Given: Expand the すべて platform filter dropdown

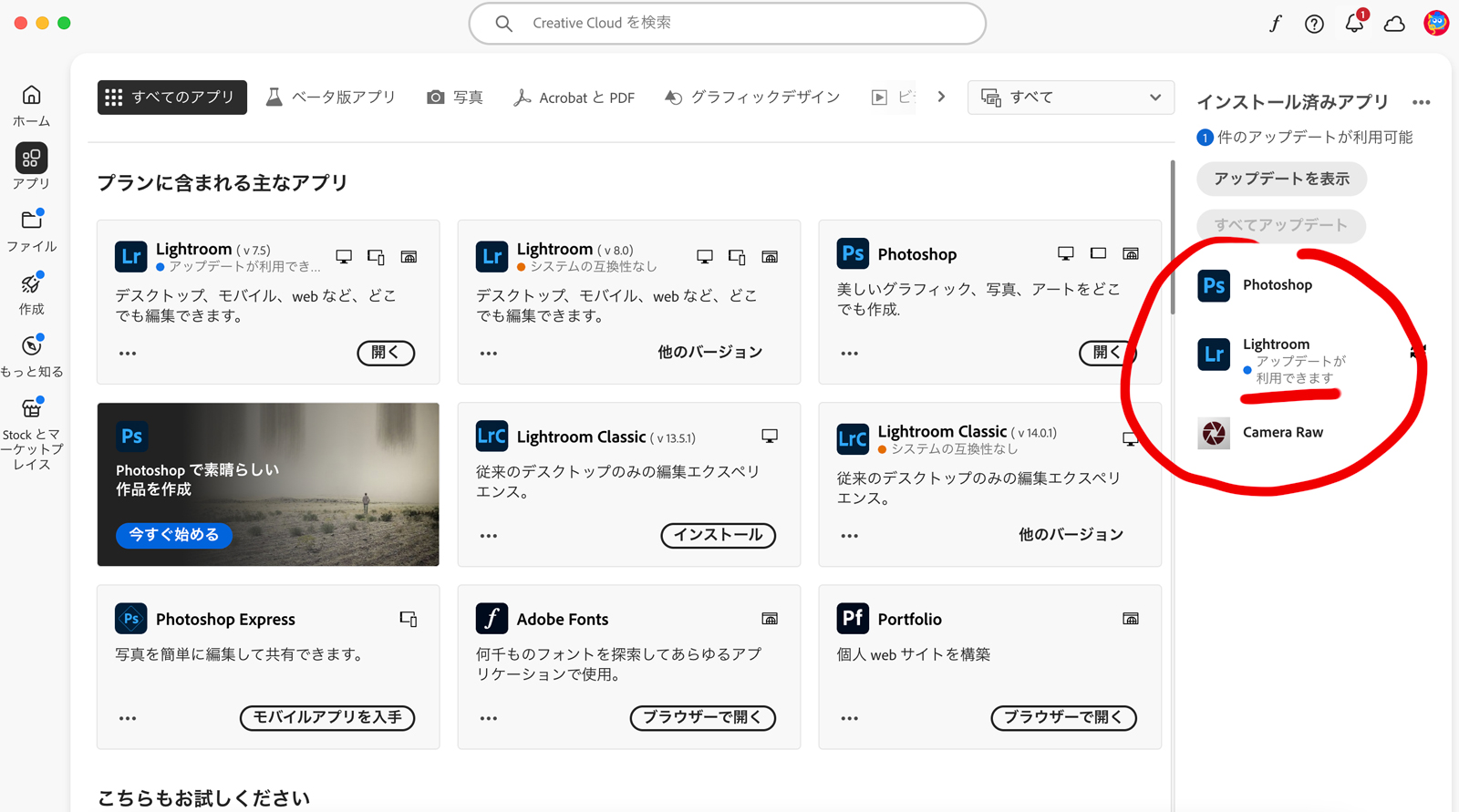Looking at the screenshot, I should tap(1071, 98).
